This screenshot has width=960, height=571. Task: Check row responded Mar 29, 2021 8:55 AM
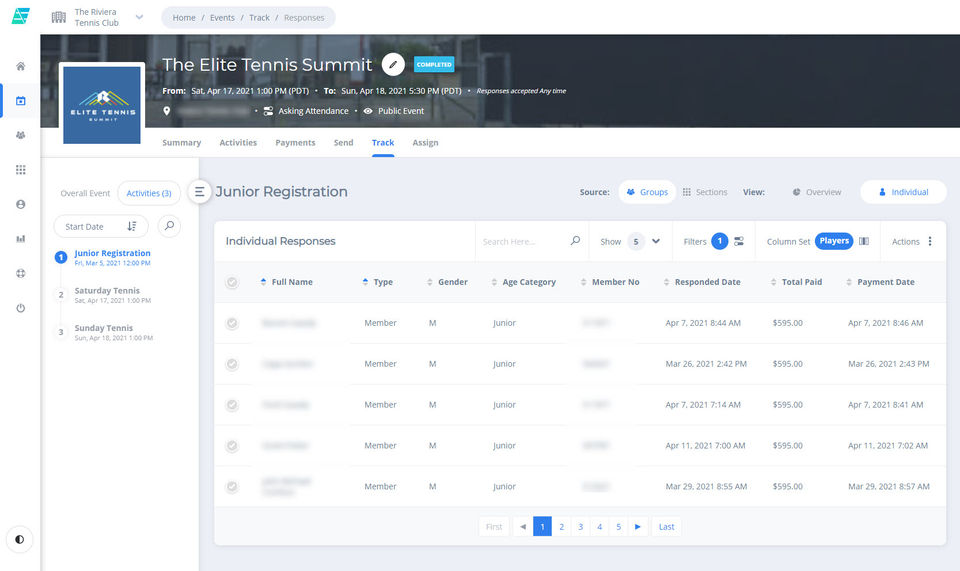pyautogui.click(x=231, y=487)
